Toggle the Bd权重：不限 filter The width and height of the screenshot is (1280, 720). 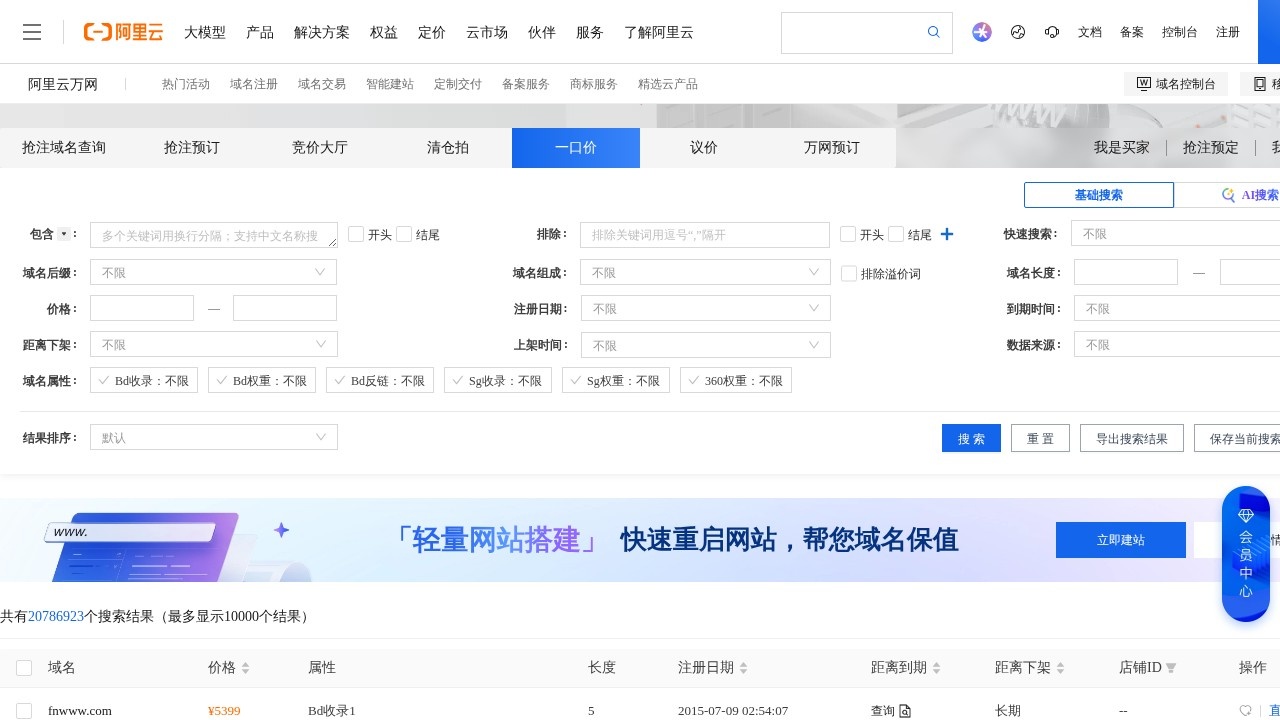(262, 380)
